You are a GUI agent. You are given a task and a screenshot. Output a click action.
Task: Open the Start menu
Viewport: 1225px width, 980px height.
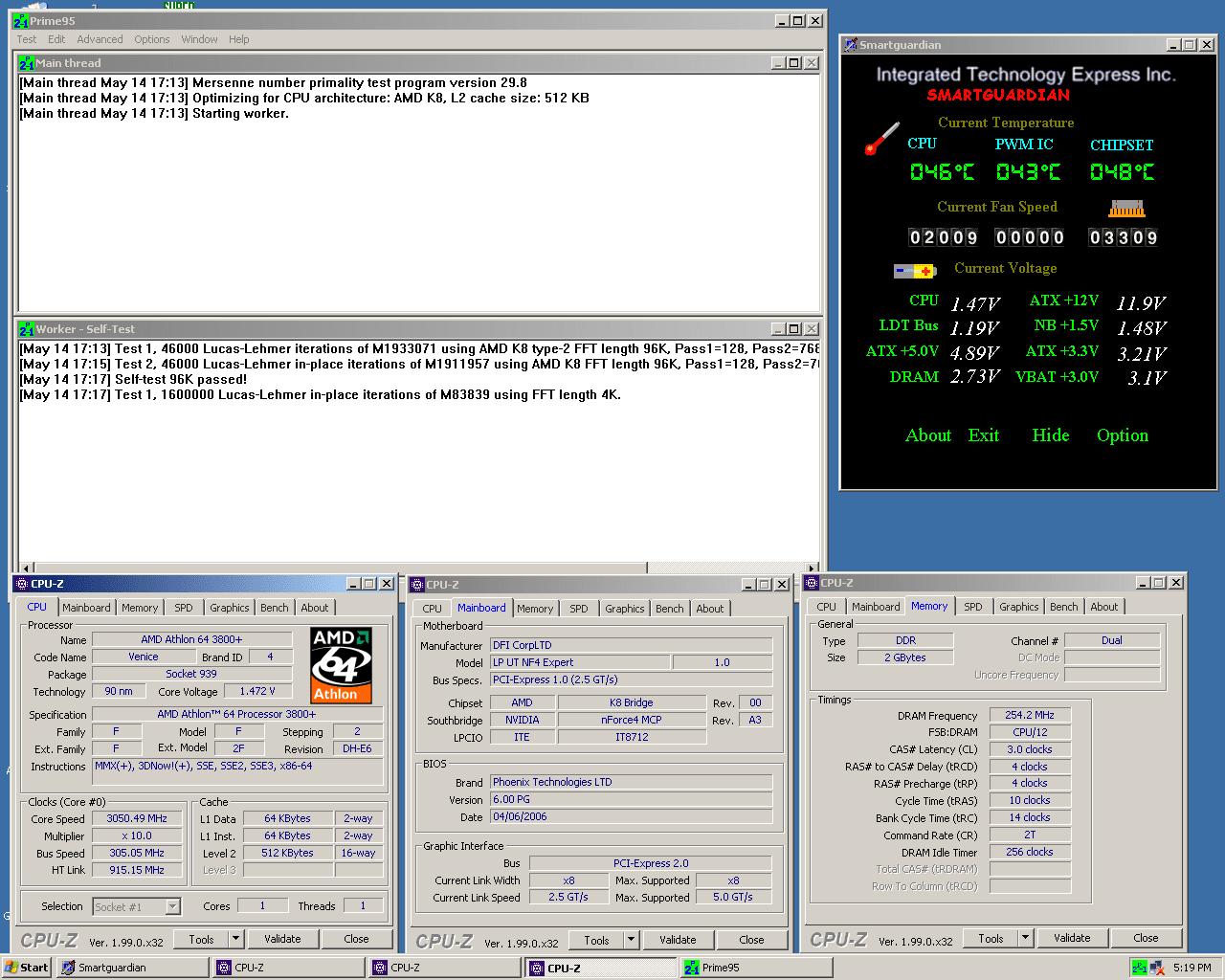[27, 968]
